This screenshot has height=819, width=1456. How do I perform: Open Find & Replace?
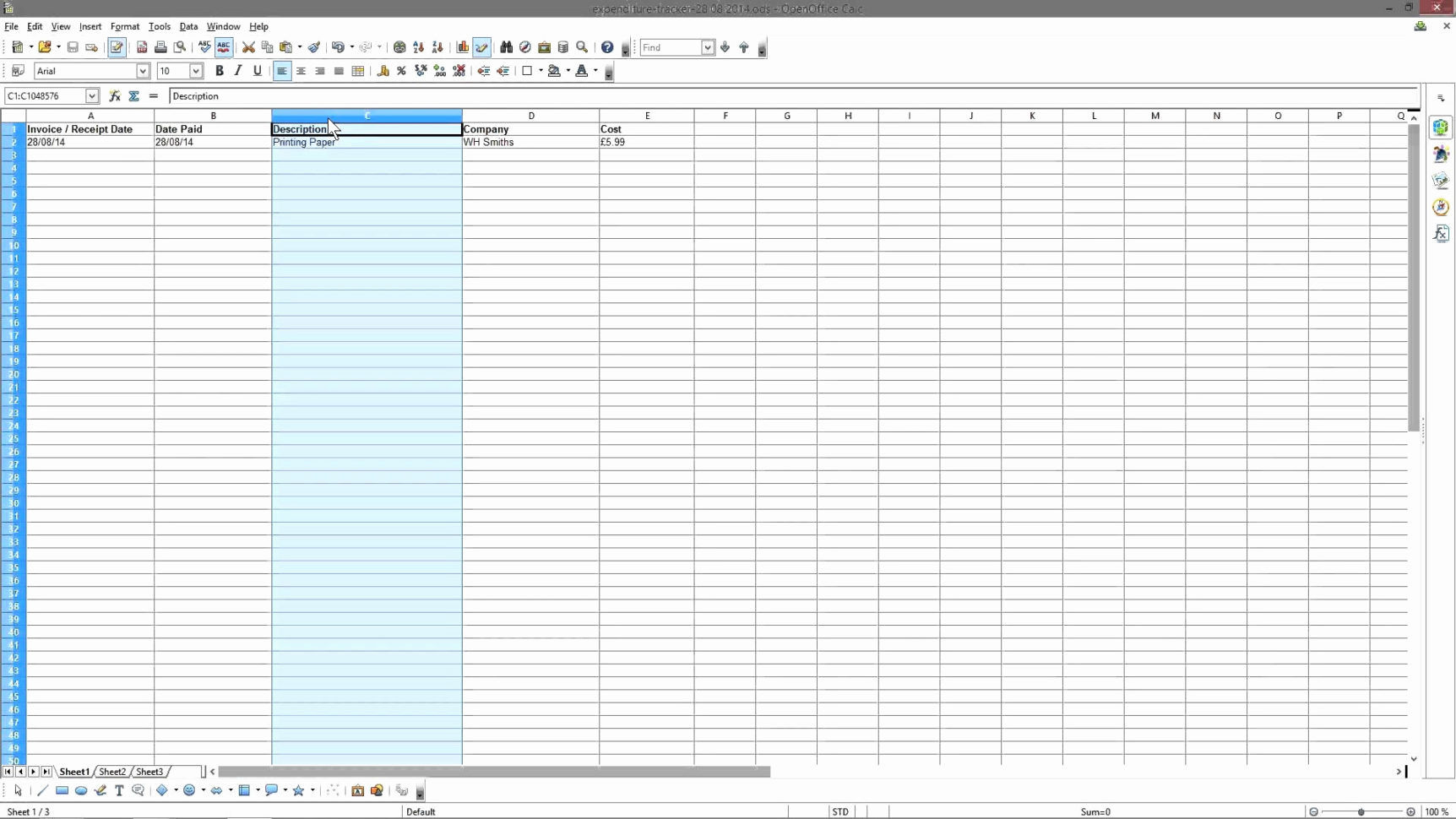click(x=507, y=47)
